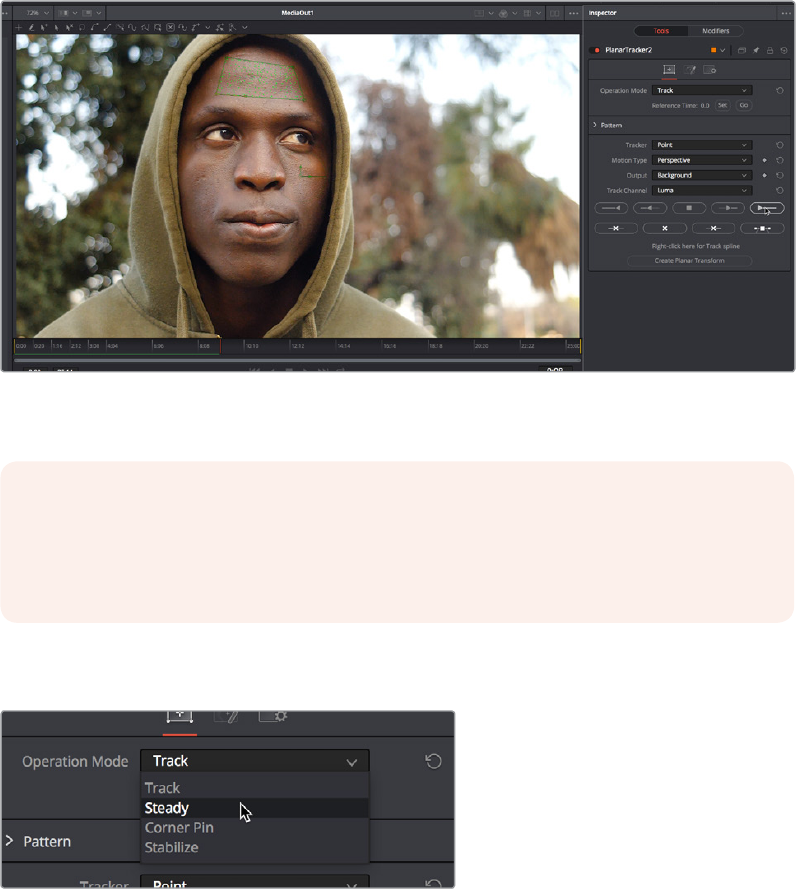Open the Controls tab in enlarged panel
The width and height of the screenshot is (796, 889).
(x=180, y=717)
